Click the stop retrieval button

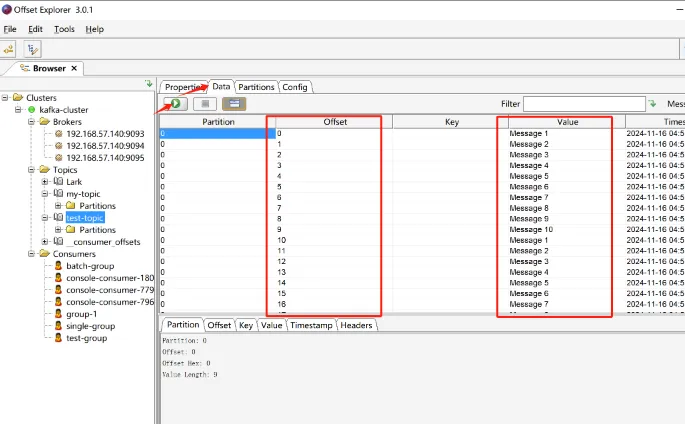click(205, 104)
